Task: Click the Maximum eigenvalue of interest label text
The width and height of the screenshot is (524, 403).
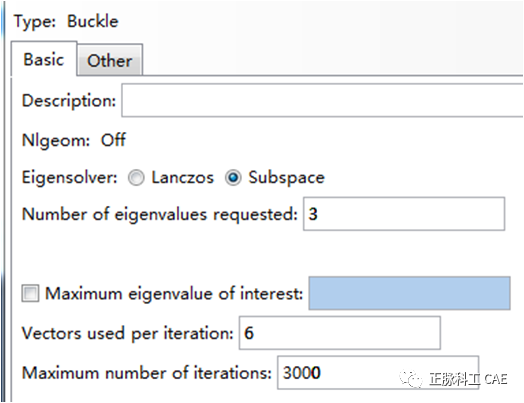Action: [x=174, y=293]
